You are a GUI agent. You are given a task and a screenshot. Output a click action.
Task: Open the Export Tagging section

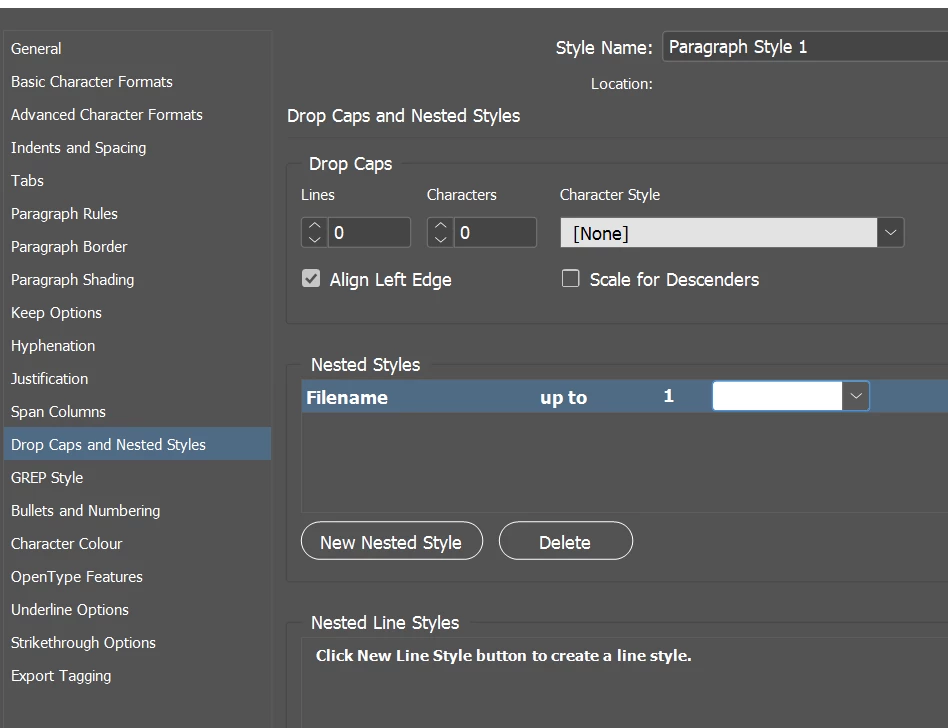61,675
